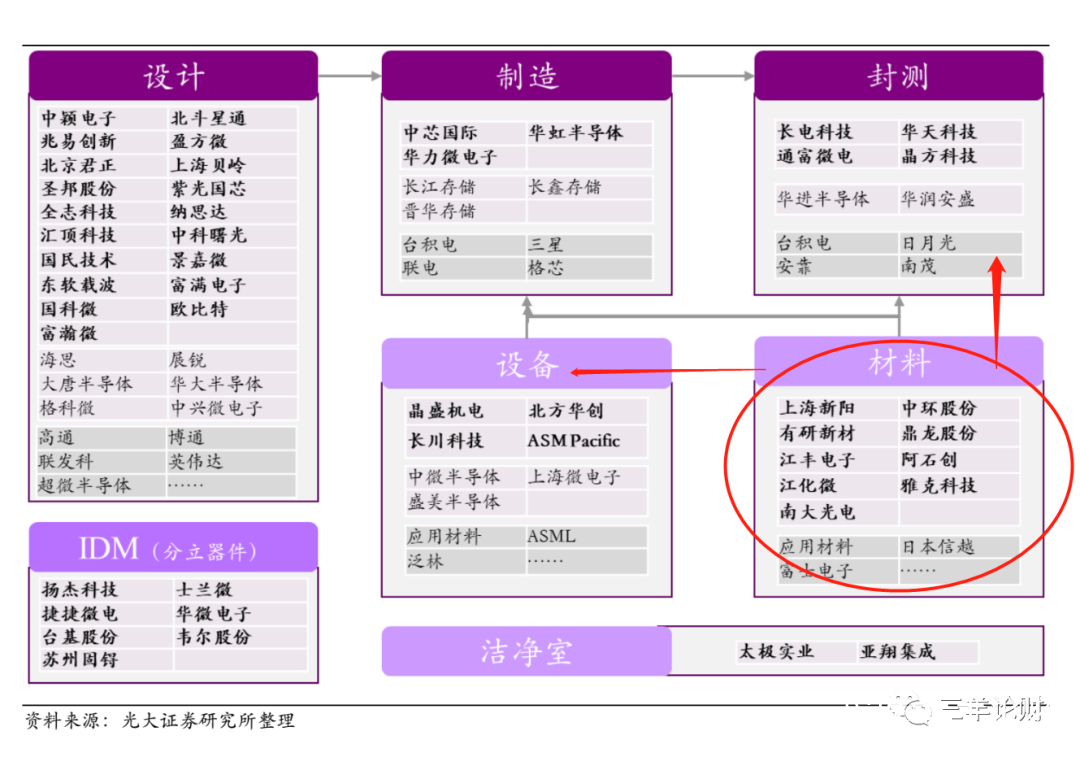Select the text 东软载波
Screen dimensions: 1080x757
(79, 284)
